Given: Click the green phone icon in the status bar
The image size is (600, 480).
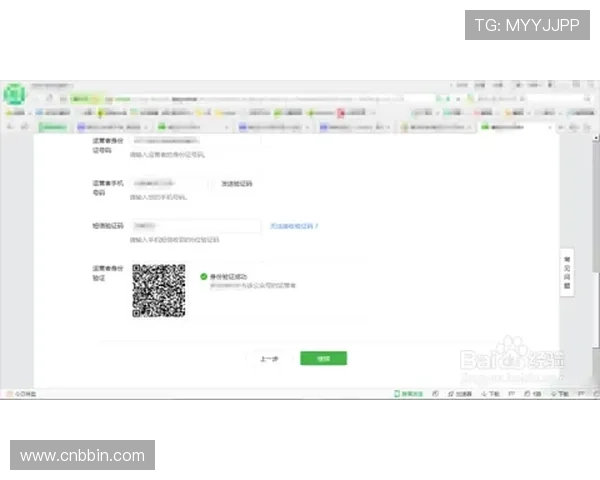Looking at the screenshot, I should tap(397, 393).
